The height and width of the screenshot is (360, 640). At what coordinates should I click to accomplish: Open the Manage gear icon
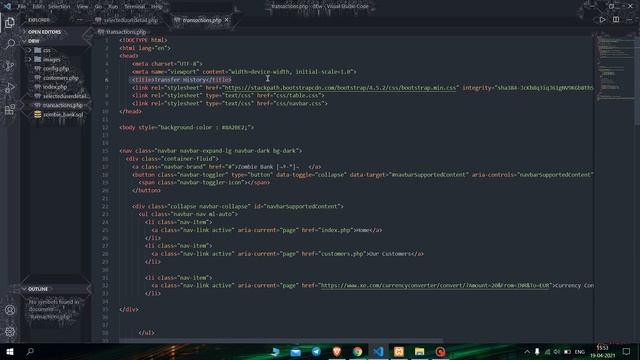(x=10, y=331)
